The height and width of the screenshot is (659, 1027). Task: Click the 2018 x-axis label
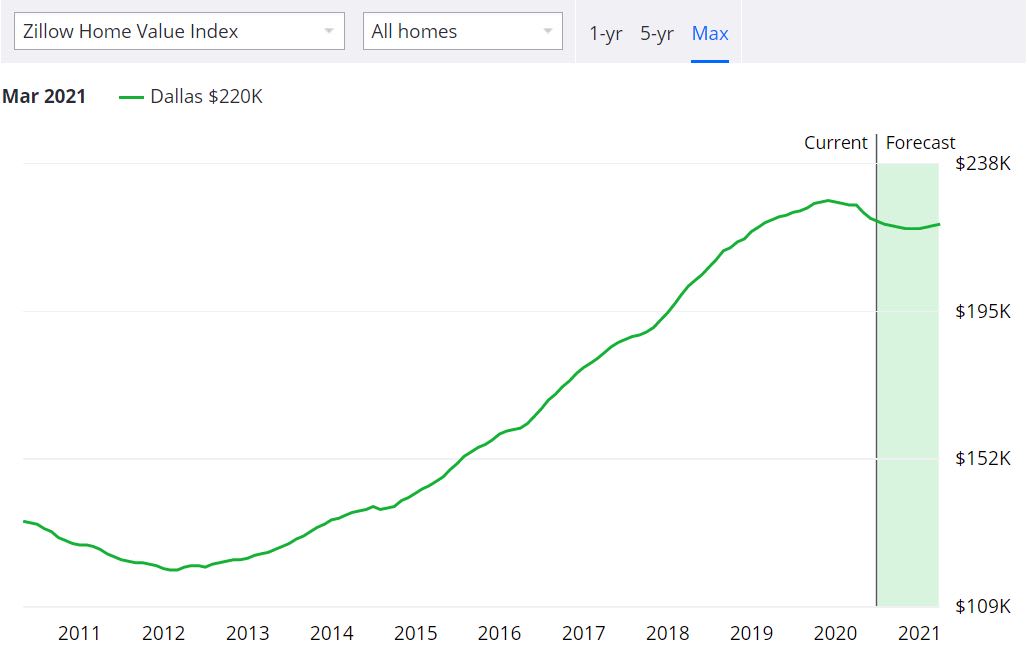[667, 633]
